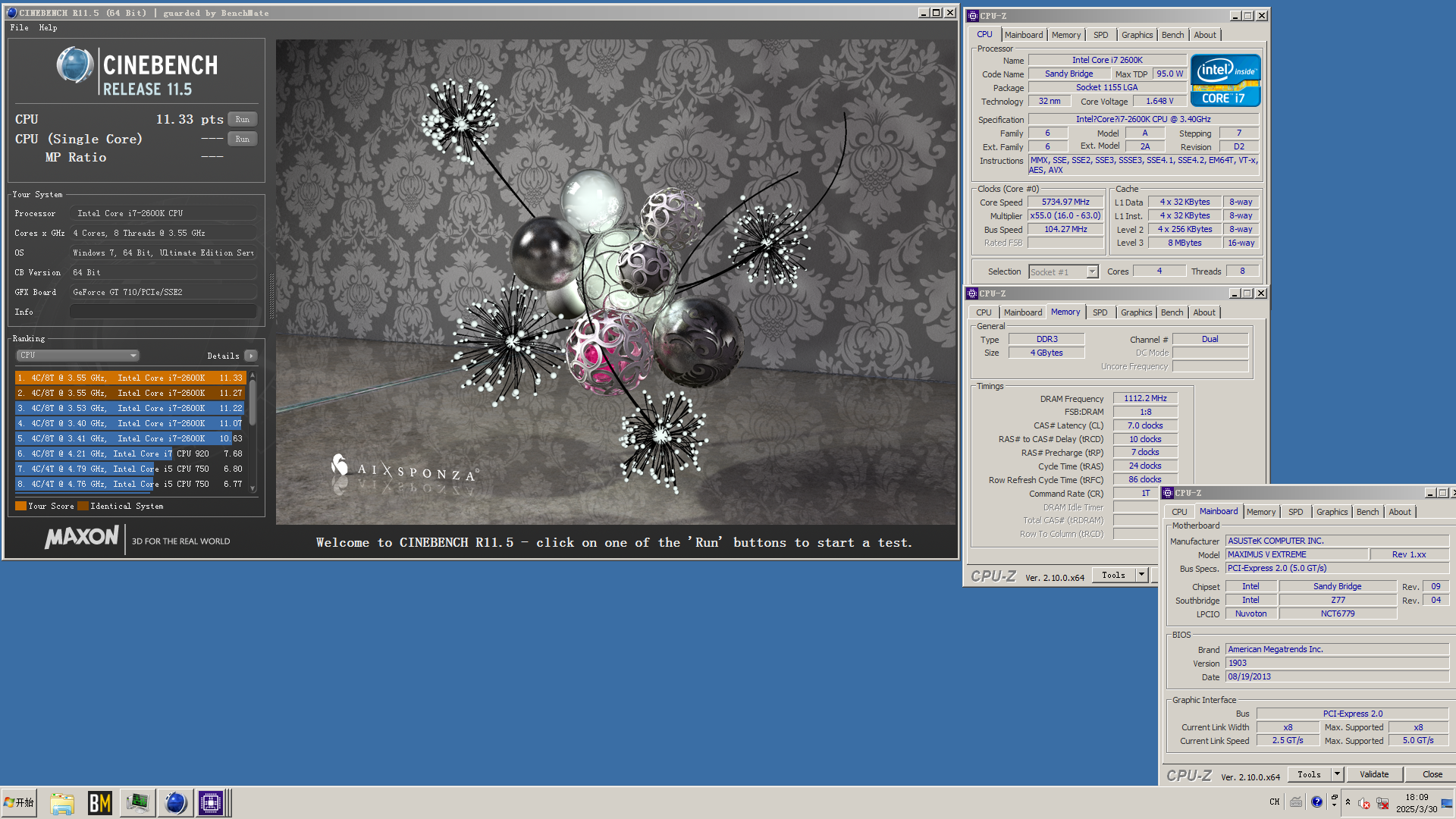Viewport: 1456px width, 819px height.
Task: Click the Cinebench title bar app icon
Action: [x=11, y=13]
